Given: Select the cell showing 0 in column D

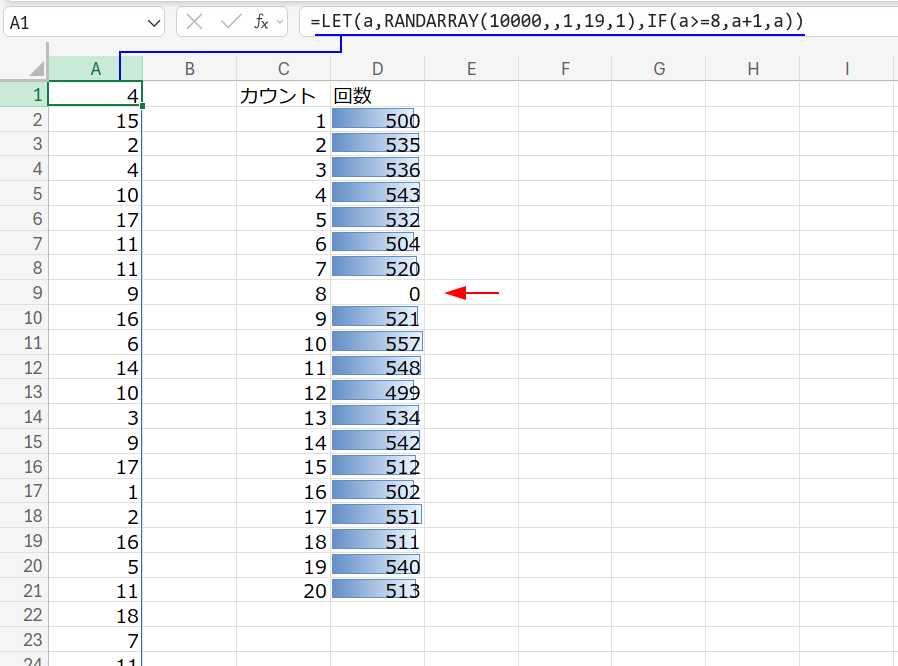Looking at the screenshot, I should point(377,294).
